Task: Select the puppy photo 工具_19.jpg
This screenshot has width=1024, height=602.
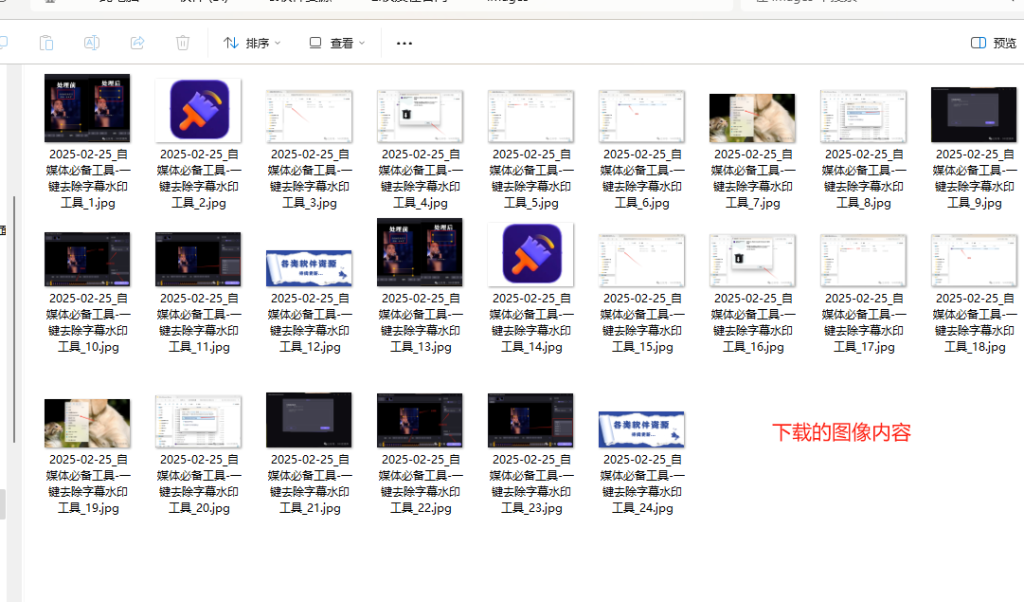Action: (x=87, y=421)
